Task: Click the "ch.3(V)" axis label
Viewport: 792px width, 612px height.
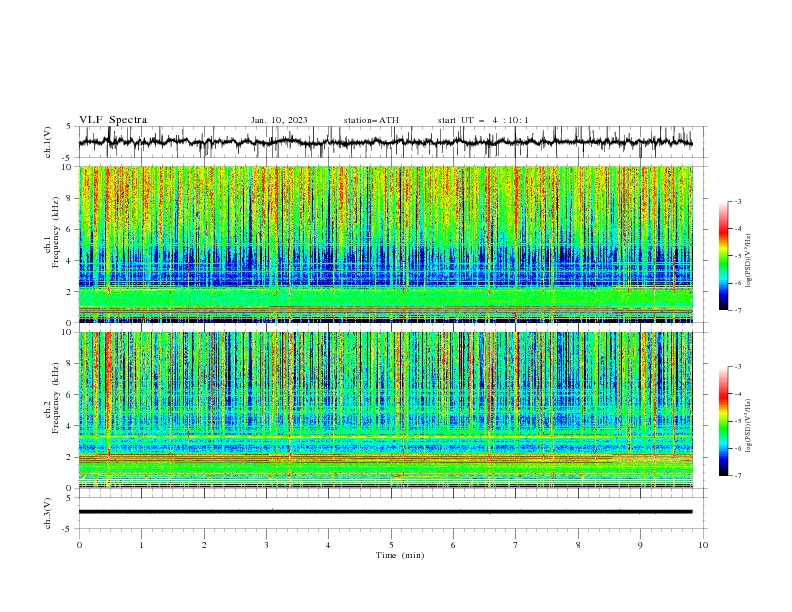Action: coord(48,513)
